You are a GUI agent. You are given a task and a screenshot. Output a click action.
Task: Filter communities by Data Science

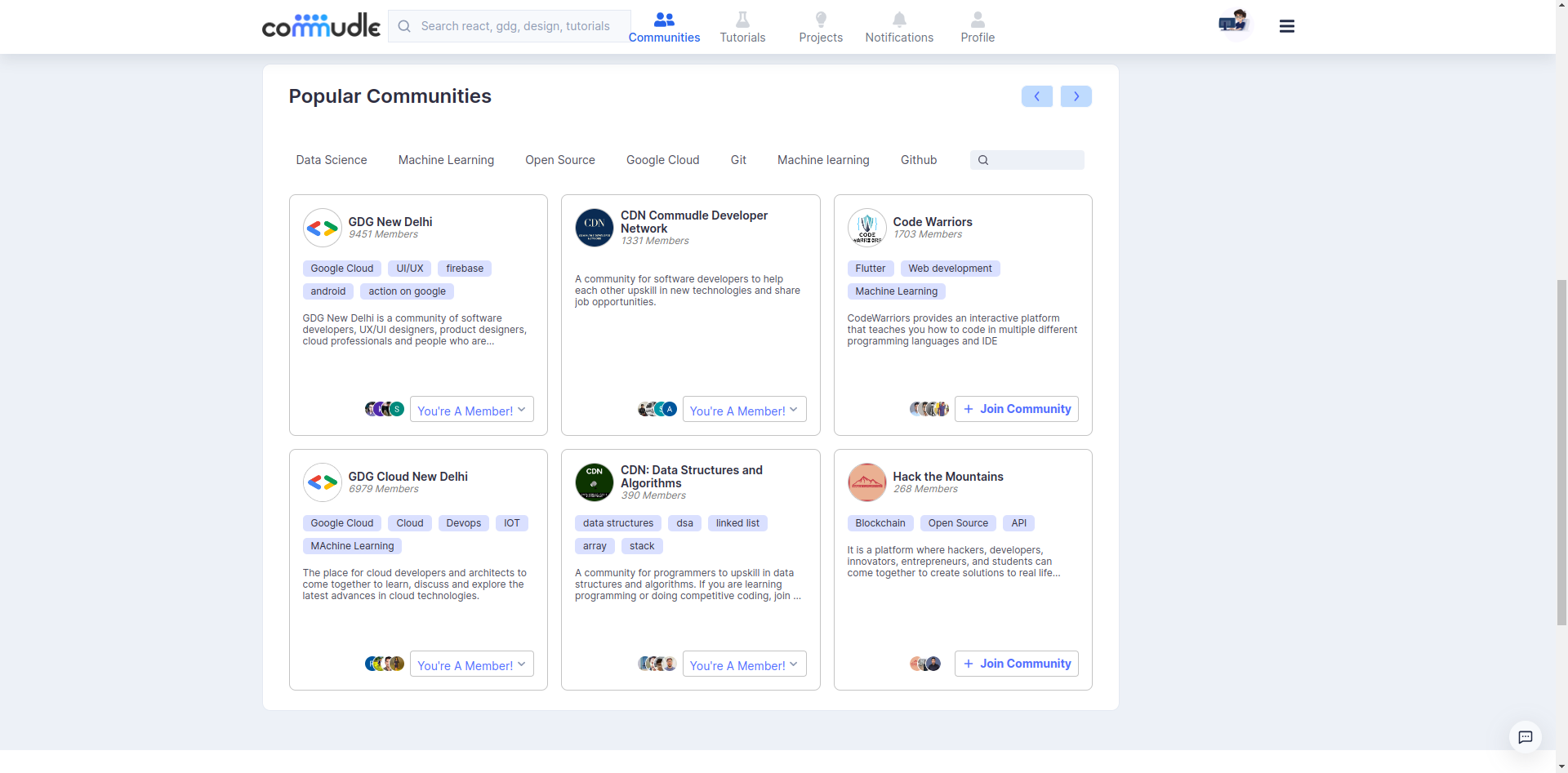pos(332,160)
